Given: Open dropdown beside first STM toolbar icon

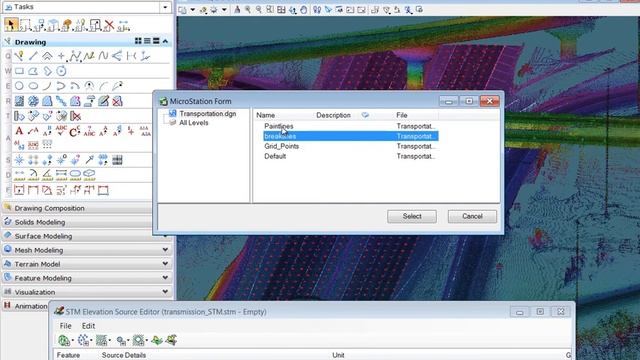Looking at the screenshot, I should click(x=73, y=340).
